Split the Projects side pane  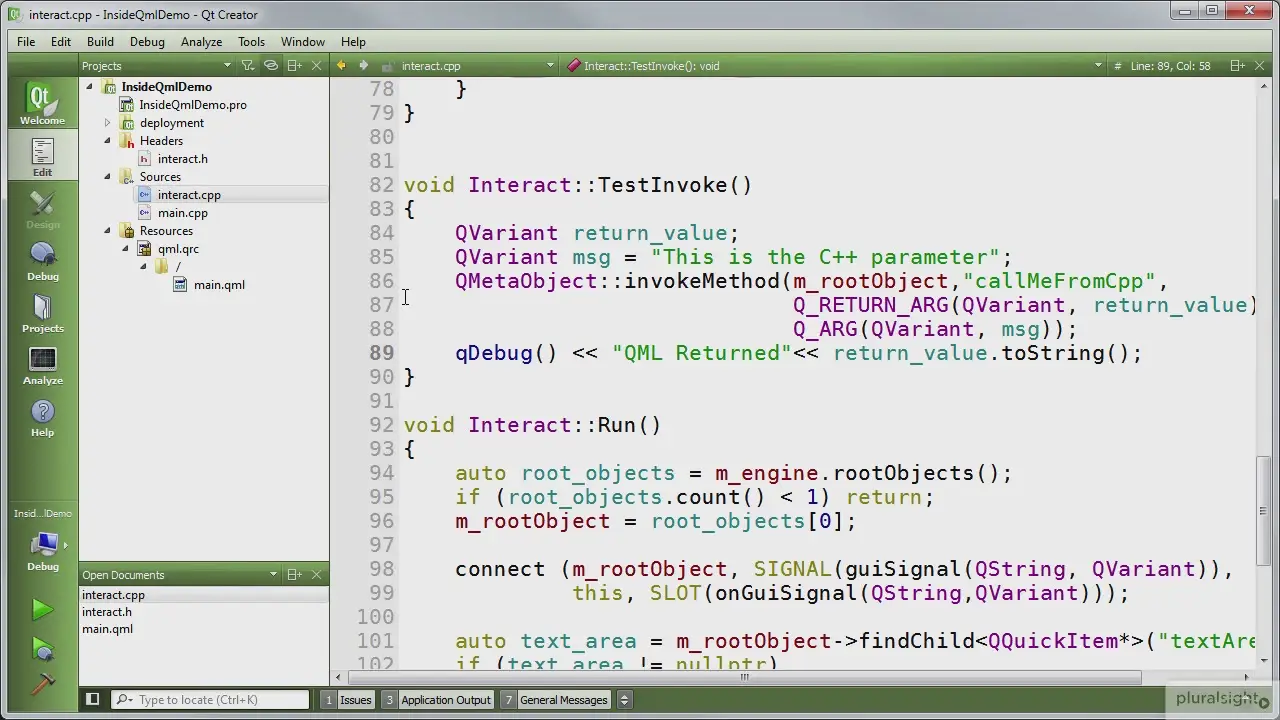[295, 66]
